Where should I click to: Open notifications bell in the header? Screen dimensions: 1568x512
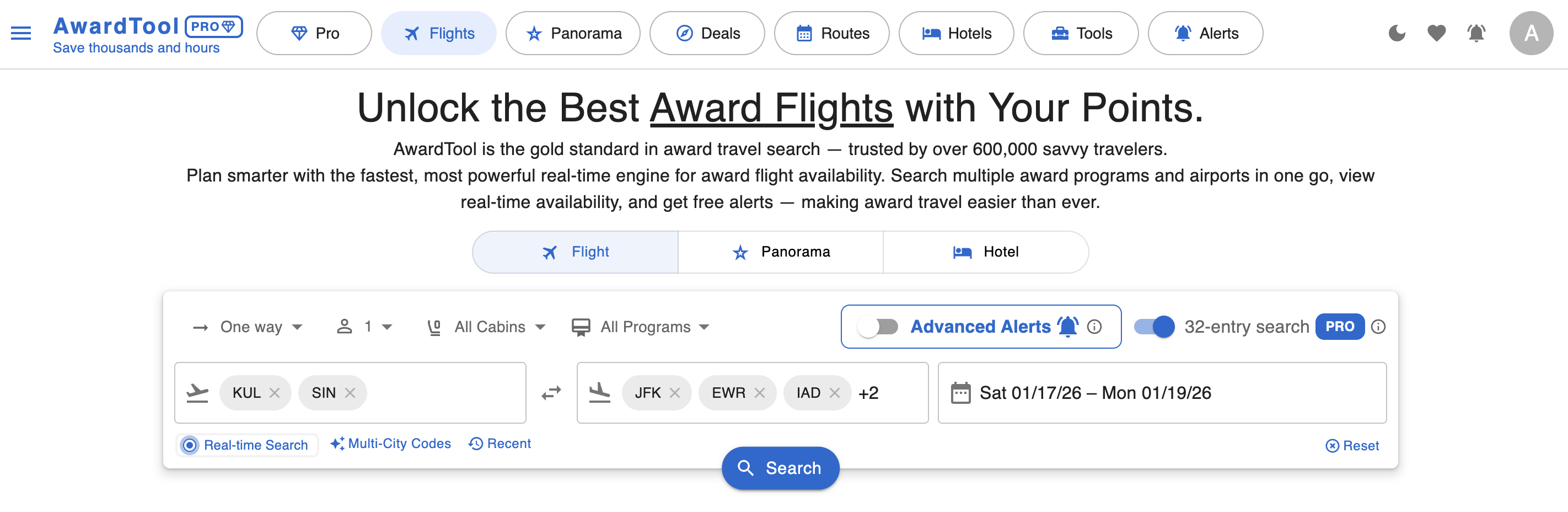tap(1476, 33)
